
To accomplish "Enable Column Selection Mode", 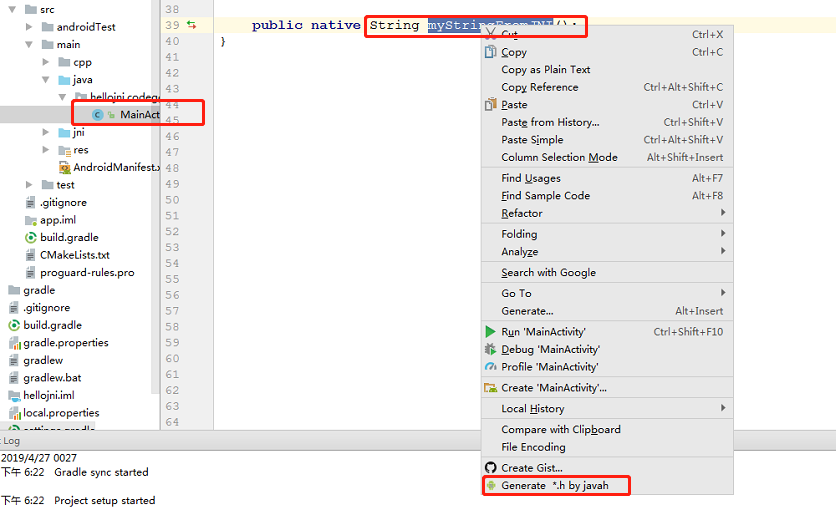I will pyautogui.click(x=607, y=157).
